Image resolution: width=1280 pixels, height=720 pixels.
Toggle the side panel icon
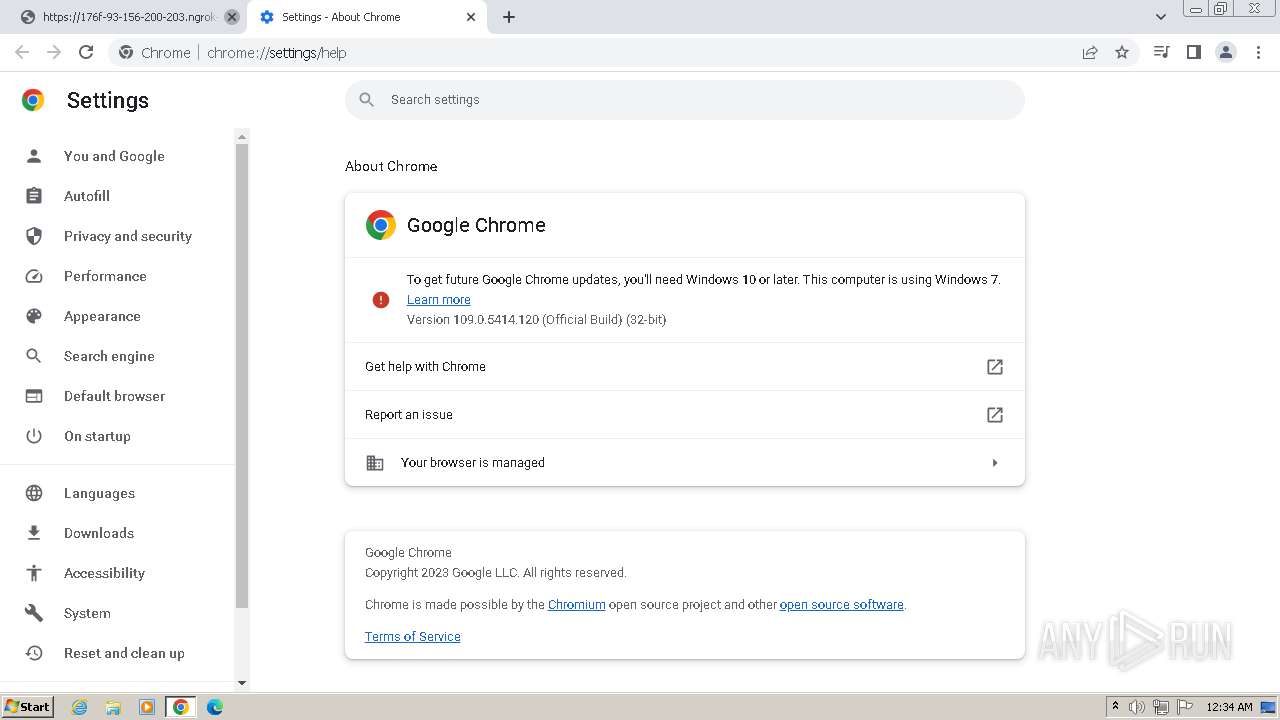[x=1193, y=52]
